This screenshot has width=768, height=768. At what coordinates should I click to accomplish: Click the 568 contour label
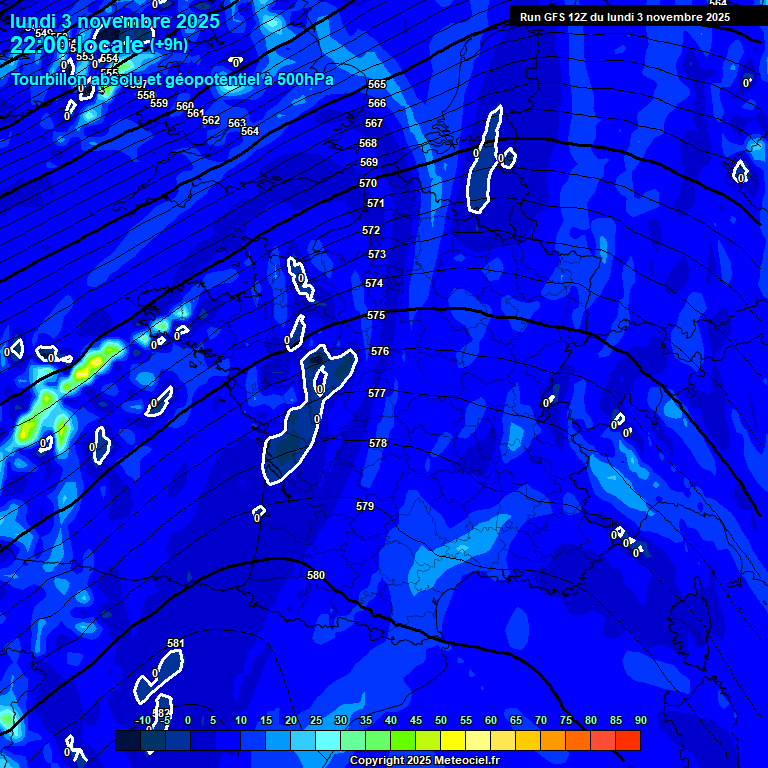click(x=368, y=143)
